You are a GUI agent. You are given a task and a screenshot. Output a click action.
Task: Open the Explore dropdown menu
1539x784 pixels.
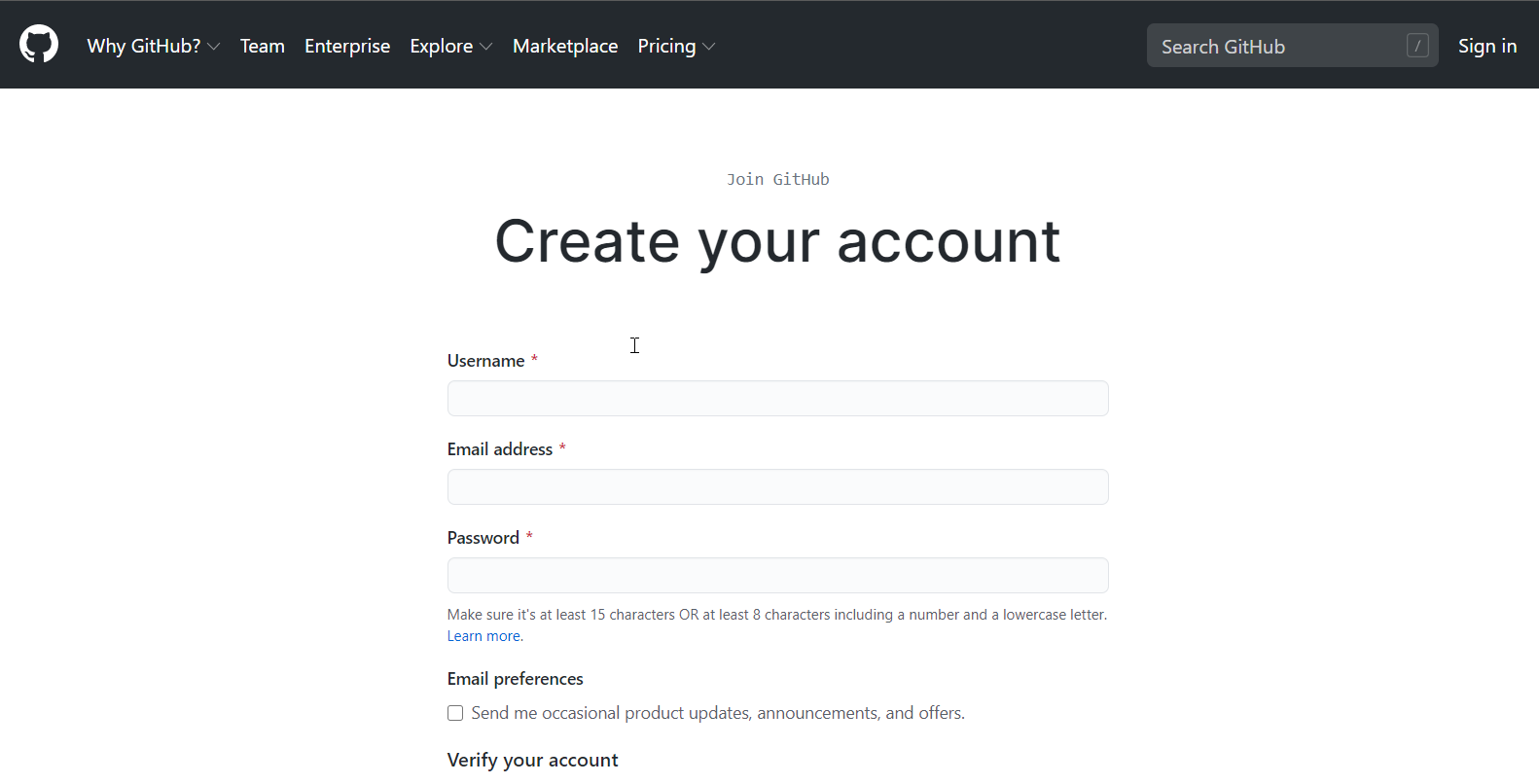click(x=451, y=46)
